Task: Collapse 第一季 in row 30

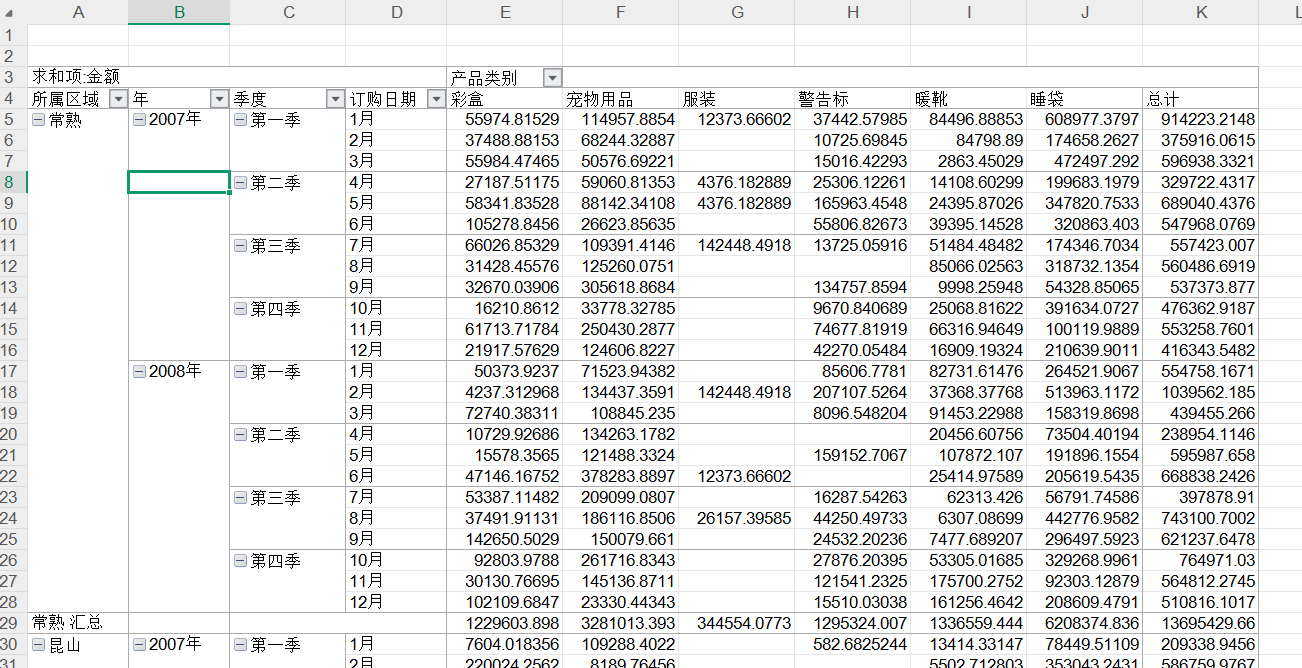Action: [x=240, y=645]
